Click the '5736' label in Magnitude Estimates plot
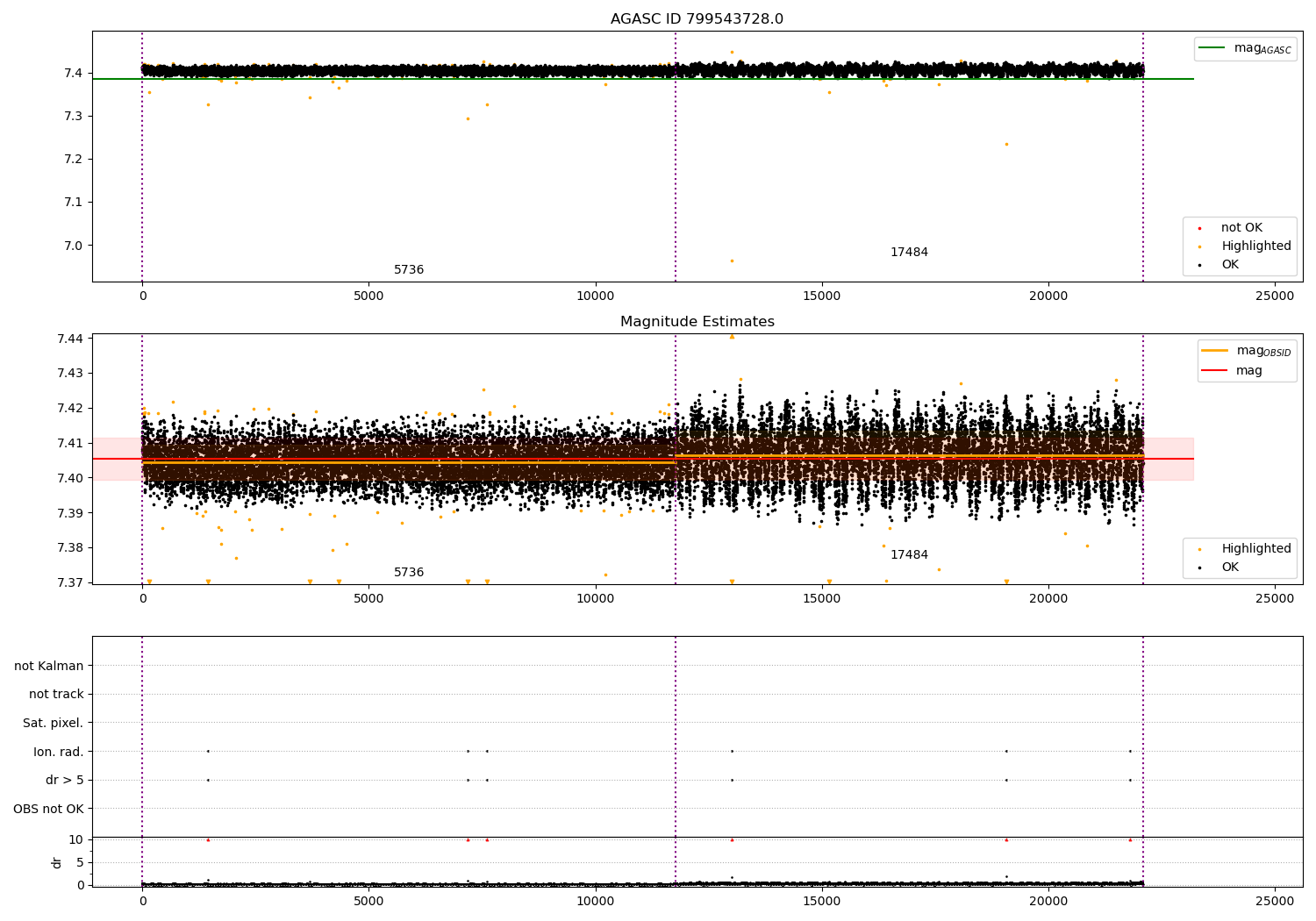 click(409, 573)
